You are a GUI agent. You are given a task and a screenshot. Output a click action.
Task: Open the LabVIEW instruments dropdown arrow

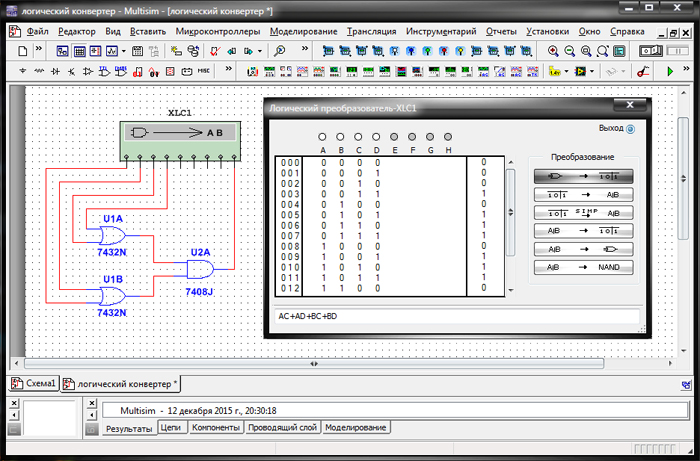coord(592,71)
